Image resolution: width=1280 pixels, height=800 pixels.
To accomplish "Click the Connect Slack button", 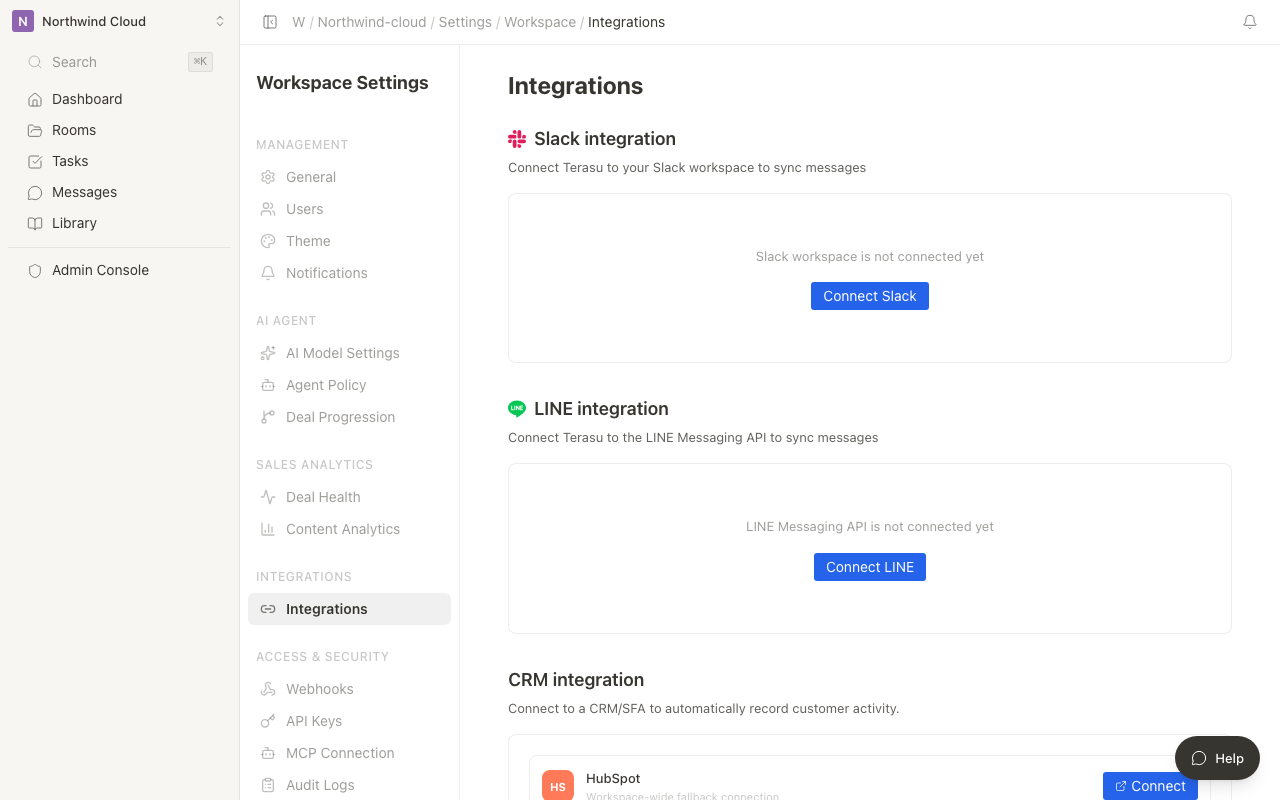I will pos(870,296).
